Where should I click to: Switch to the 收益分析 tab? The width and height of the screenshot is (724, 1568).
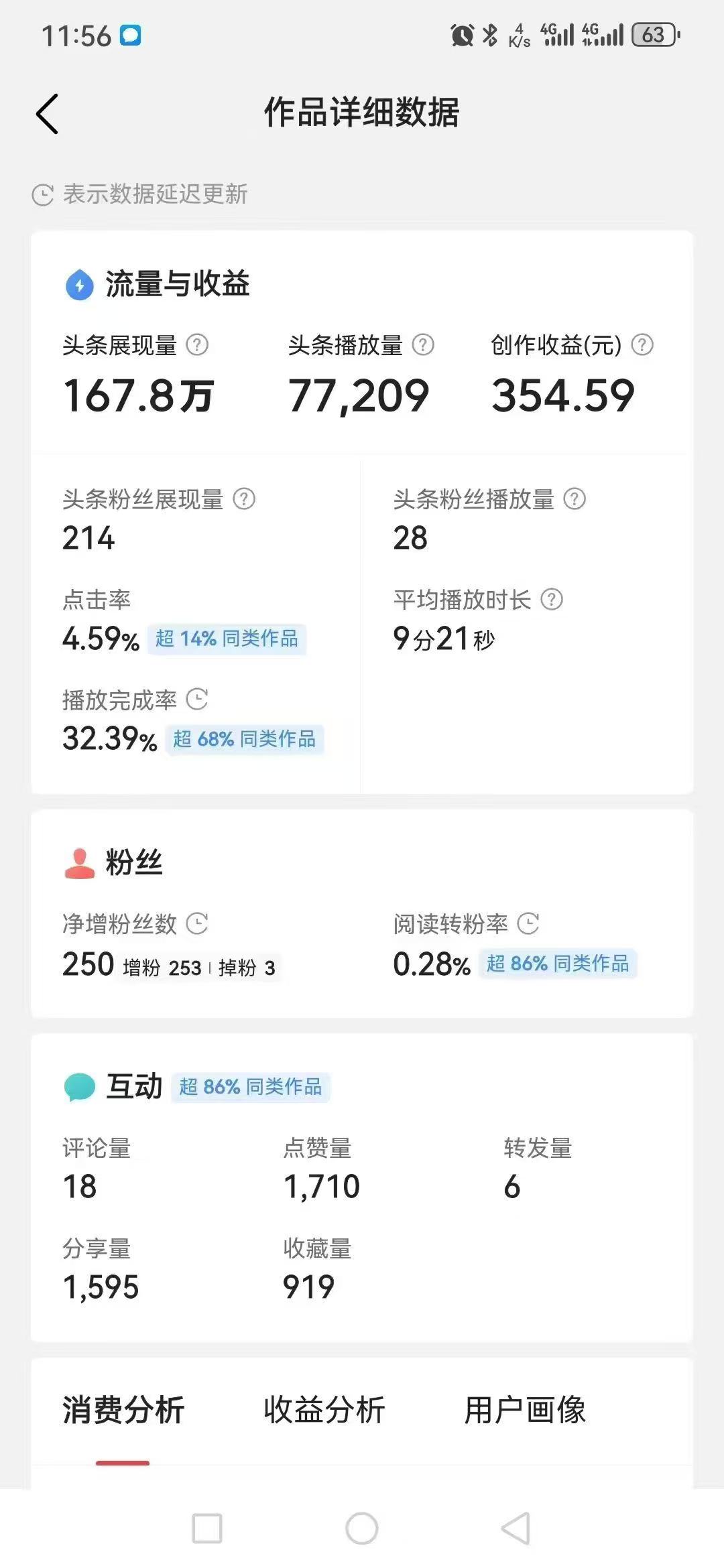324,1410
